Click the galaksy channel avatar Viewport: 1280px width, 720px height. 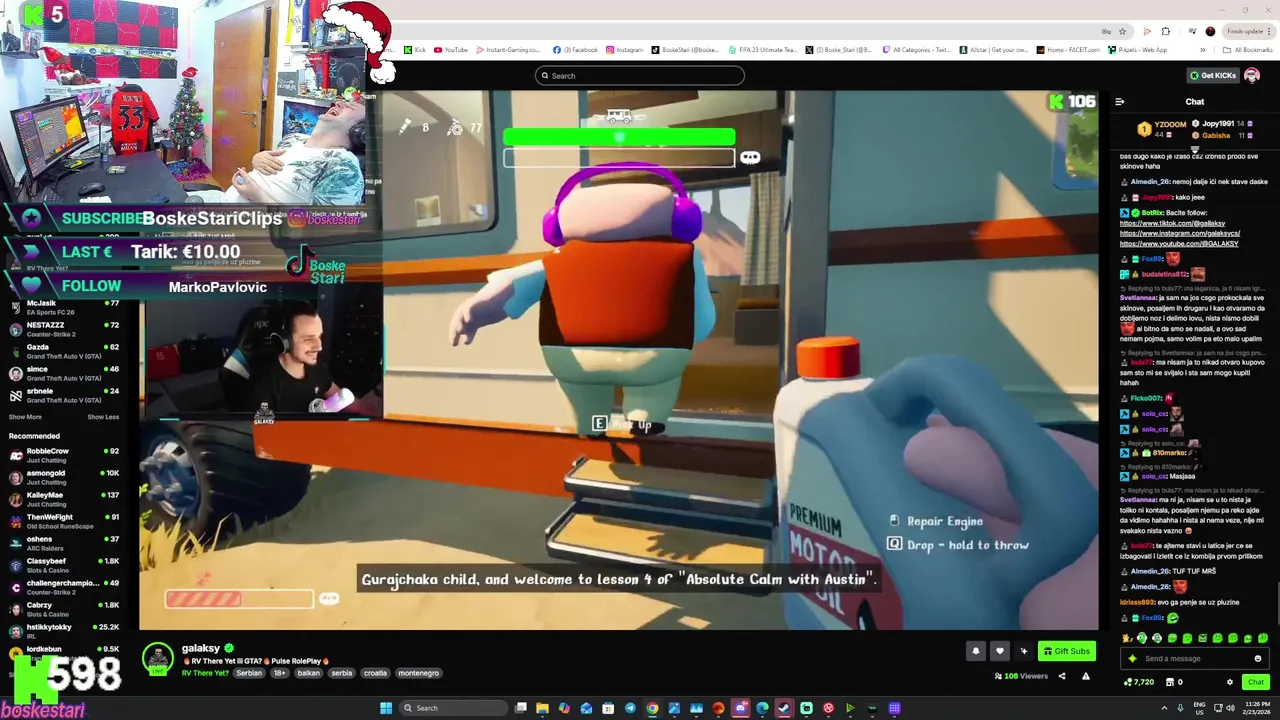(157, 659)
